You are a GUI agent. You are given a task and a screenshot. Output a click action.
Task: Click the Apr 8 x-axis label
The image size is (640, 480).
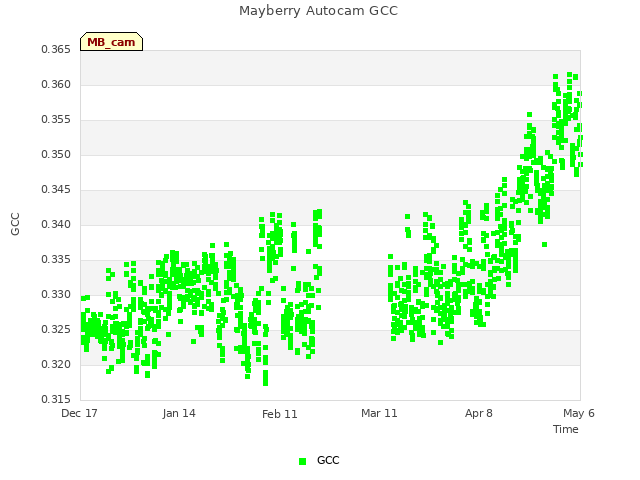pos(479,413)
